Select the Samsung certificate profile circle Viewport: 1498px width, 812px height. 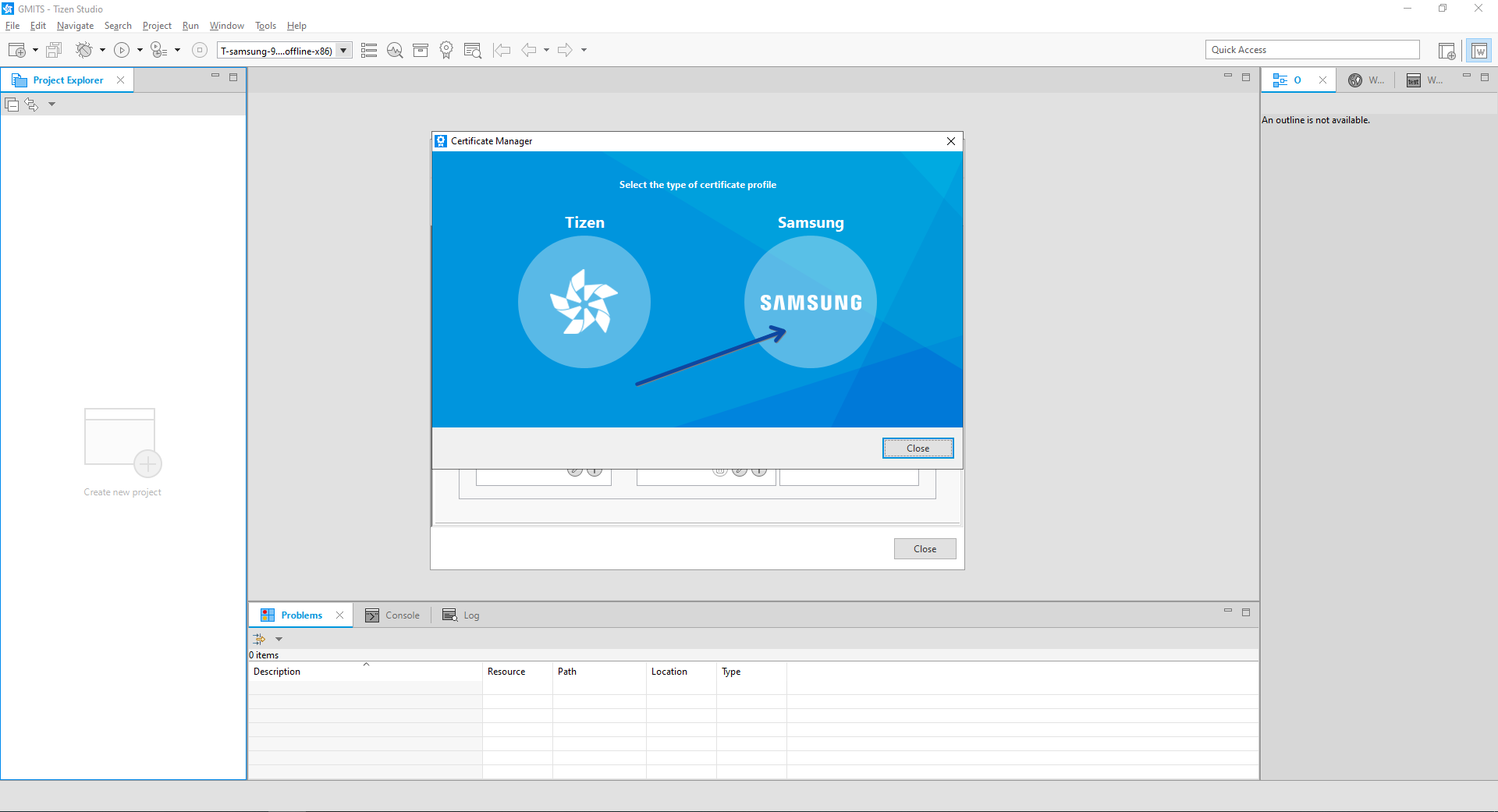coord(811,302)
